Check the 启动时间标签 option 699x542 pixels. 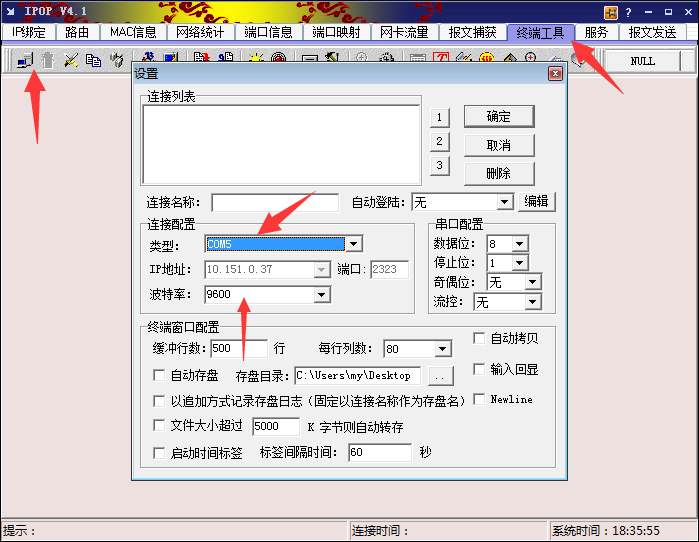click(159, 453)
